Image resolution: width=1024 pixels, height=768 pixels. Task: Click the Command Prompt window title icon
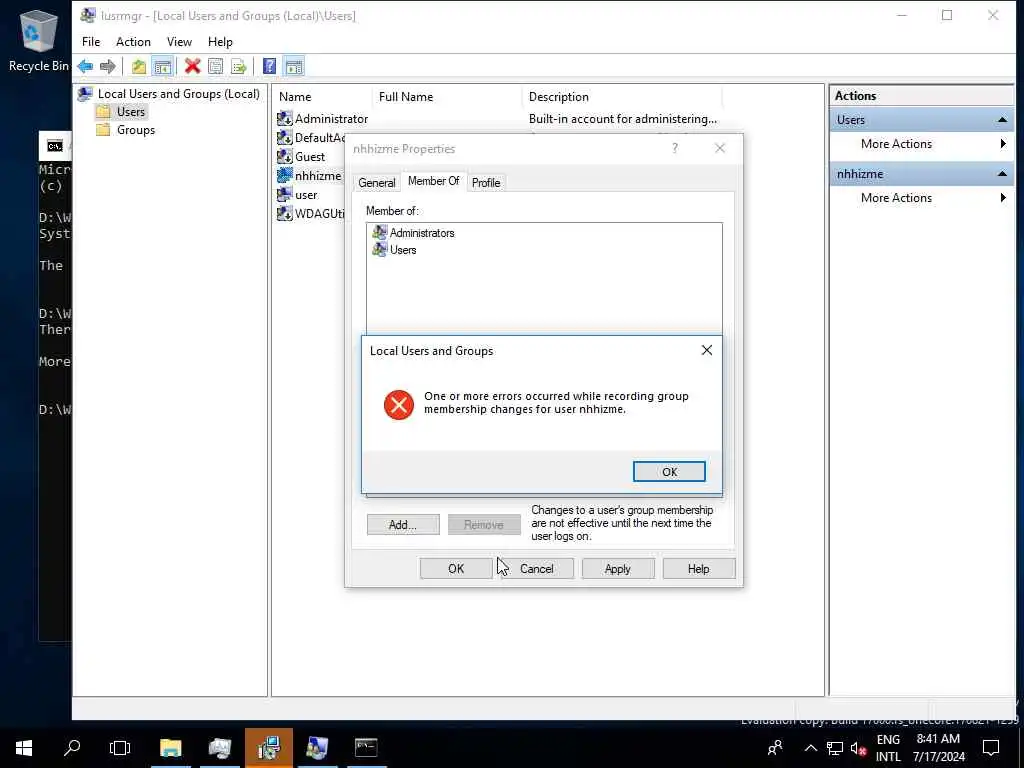point(55,146)
